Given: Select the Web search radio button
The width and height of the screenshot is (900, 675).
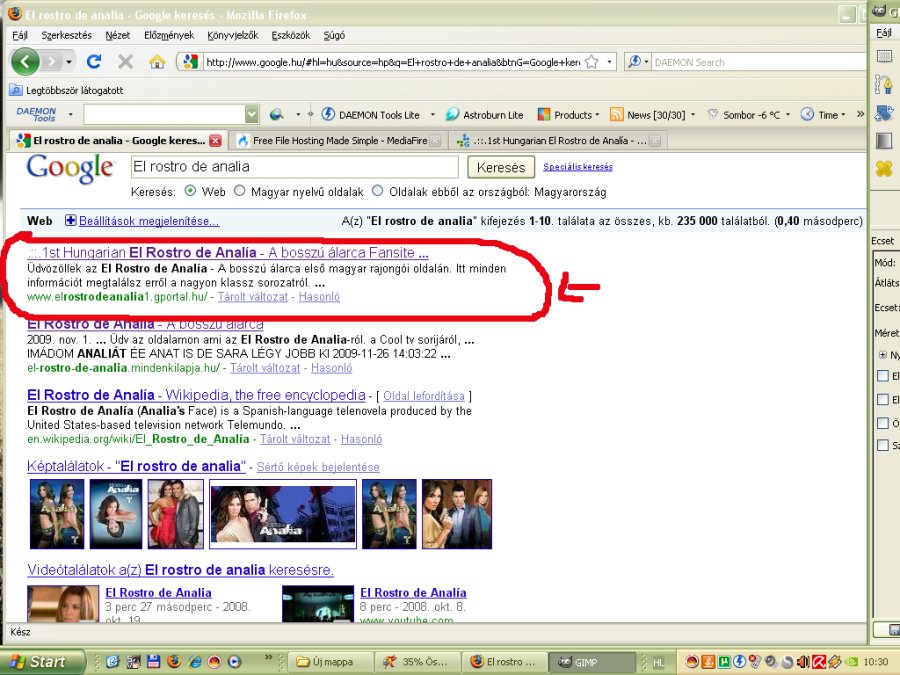Looking at the screenshot, I should coord(190,191).
